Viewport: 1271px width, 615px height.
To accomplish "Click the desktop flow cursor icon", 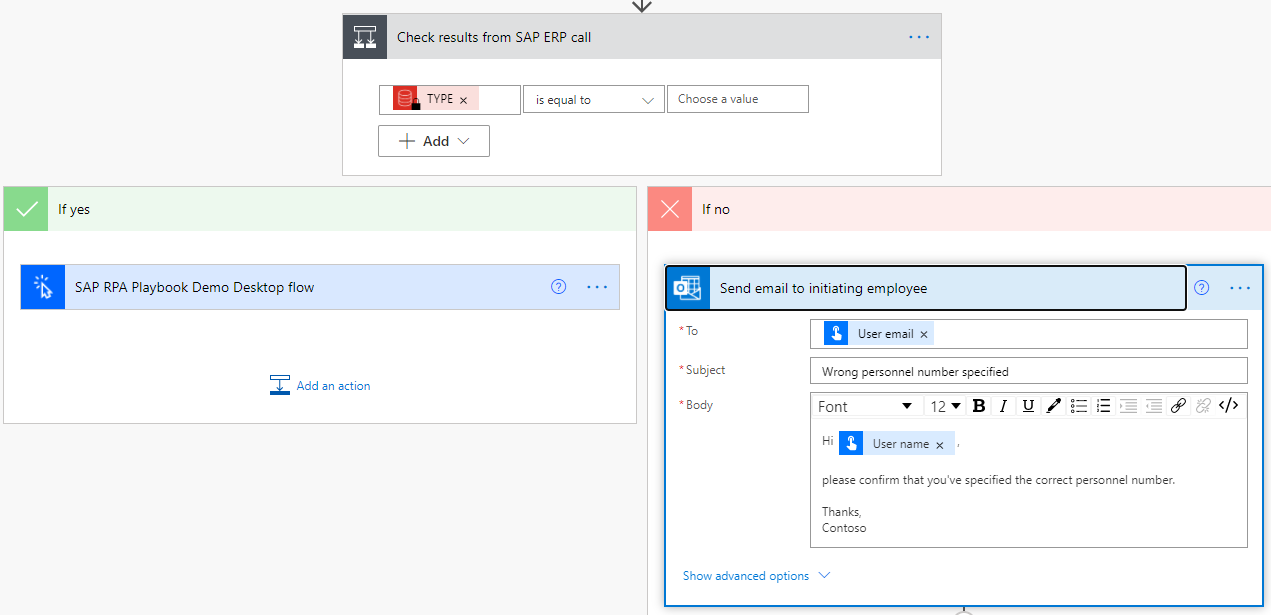I will [x=43, y=287].
